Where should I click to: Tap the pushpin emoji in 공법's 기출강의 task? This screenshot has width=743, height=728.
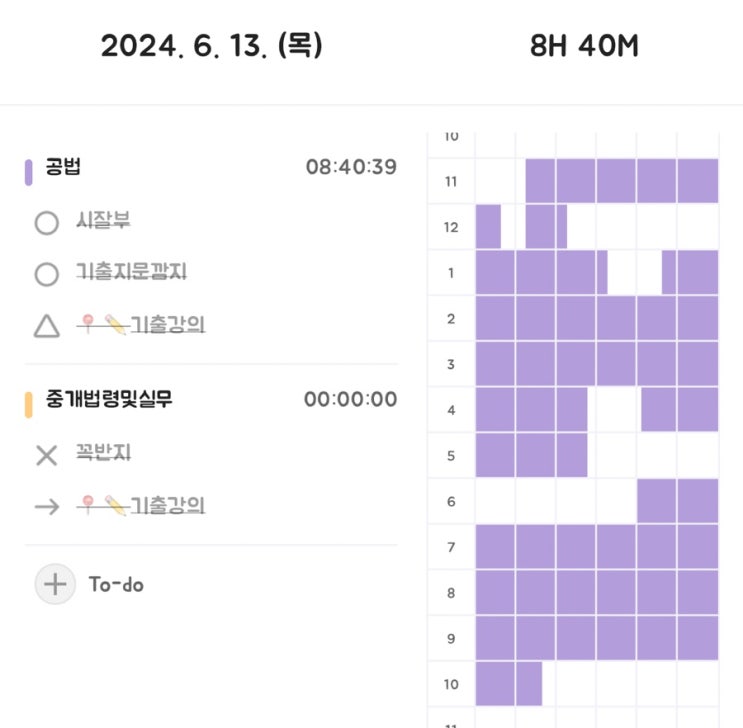tap(88, 324)
